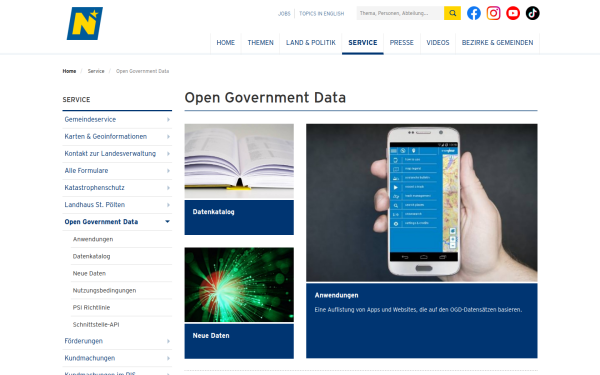The image size is (600, 375).
Task: Open PSI Richtlinie submenu item
Action: 91,307
